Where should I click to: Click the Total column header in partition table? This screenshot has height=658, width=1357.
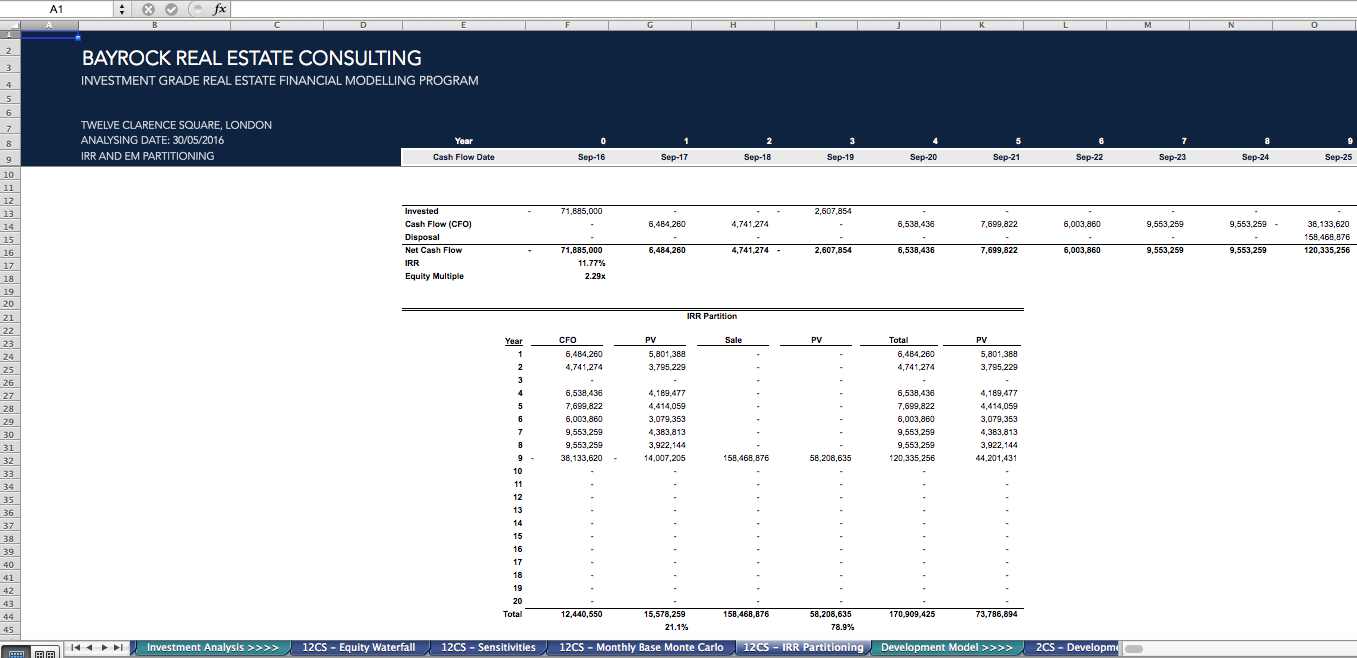point(898,341)
